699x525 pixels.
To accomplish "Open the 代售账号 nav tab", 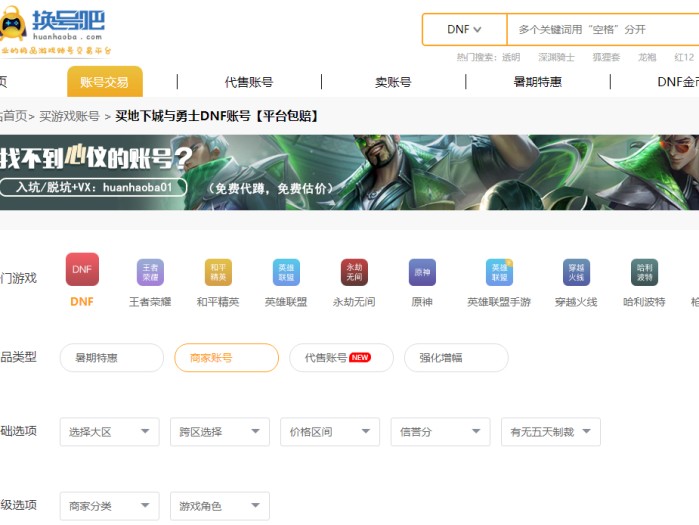I will (249, 82).
